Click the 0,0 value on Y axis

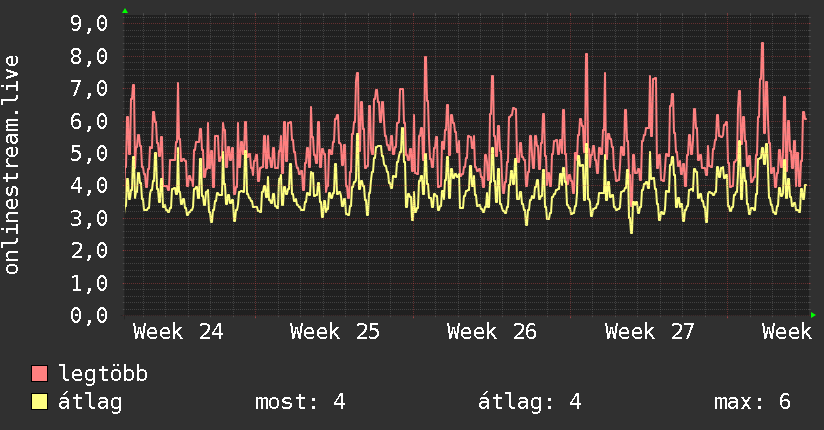pyautogui.click(x=89, y=315)
